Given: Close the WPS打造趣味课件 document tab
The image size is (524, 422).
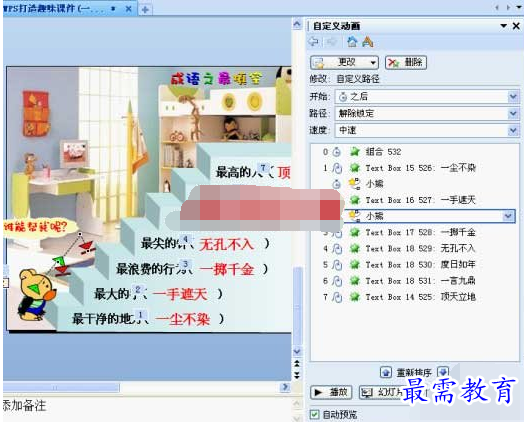Looking at the screenshot, I should click(x=128, y=9).
